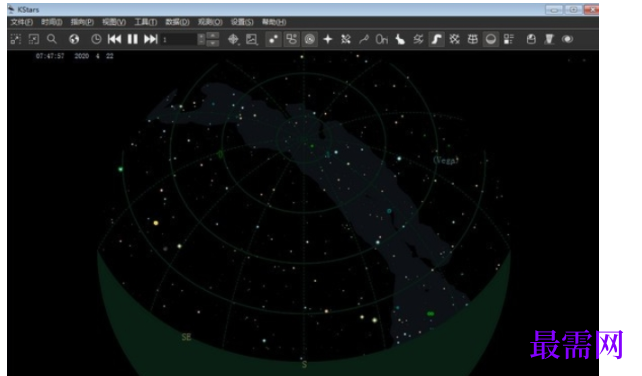Decrease time step with down arrow
The height and width of the screenshot is (376, 642).
(212, 43)
